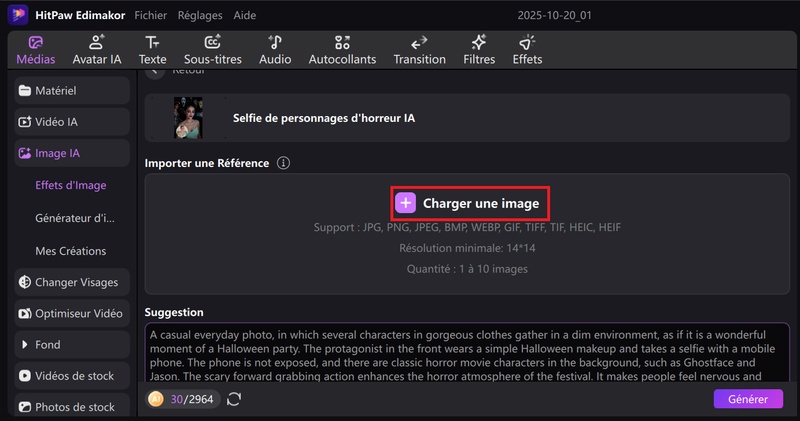
Task: Open the Audio tab
Action: (275, 50)
